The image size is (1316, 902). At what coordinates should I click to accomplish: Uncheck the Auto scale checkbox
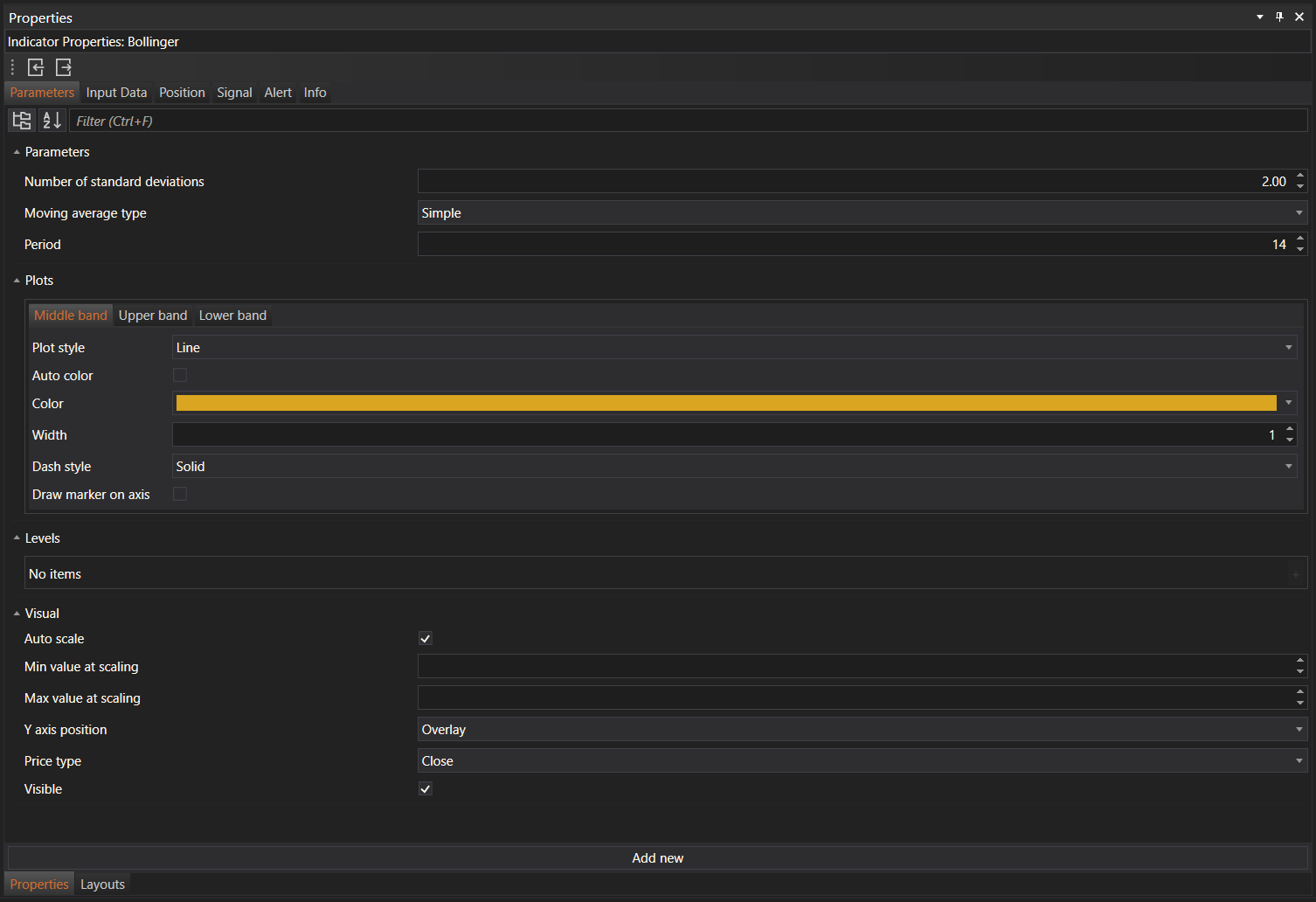pyautogui.click(x=426, y=639)
